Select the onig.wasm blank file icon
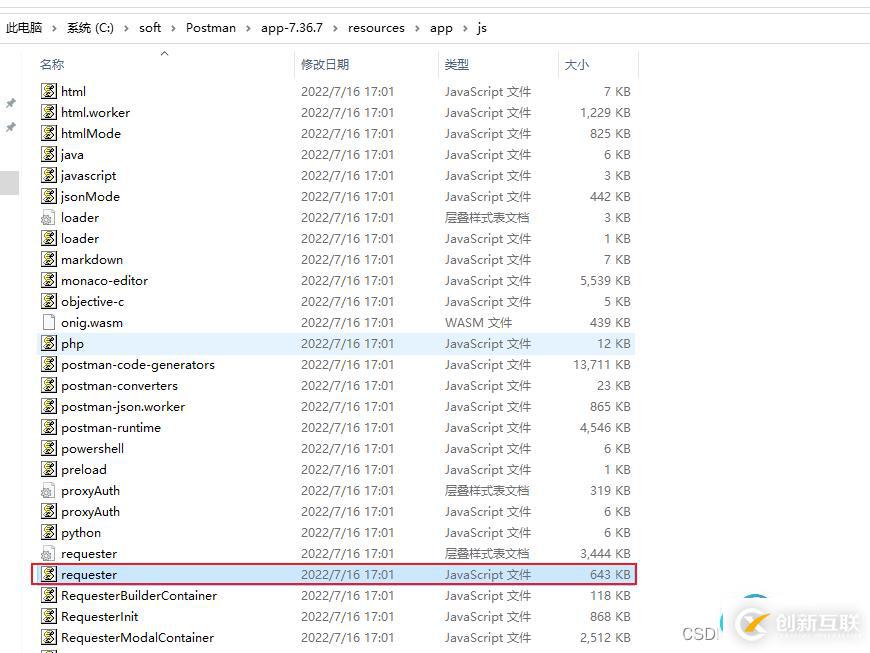Viewport: 870px width, 653px height. (49, 322)
